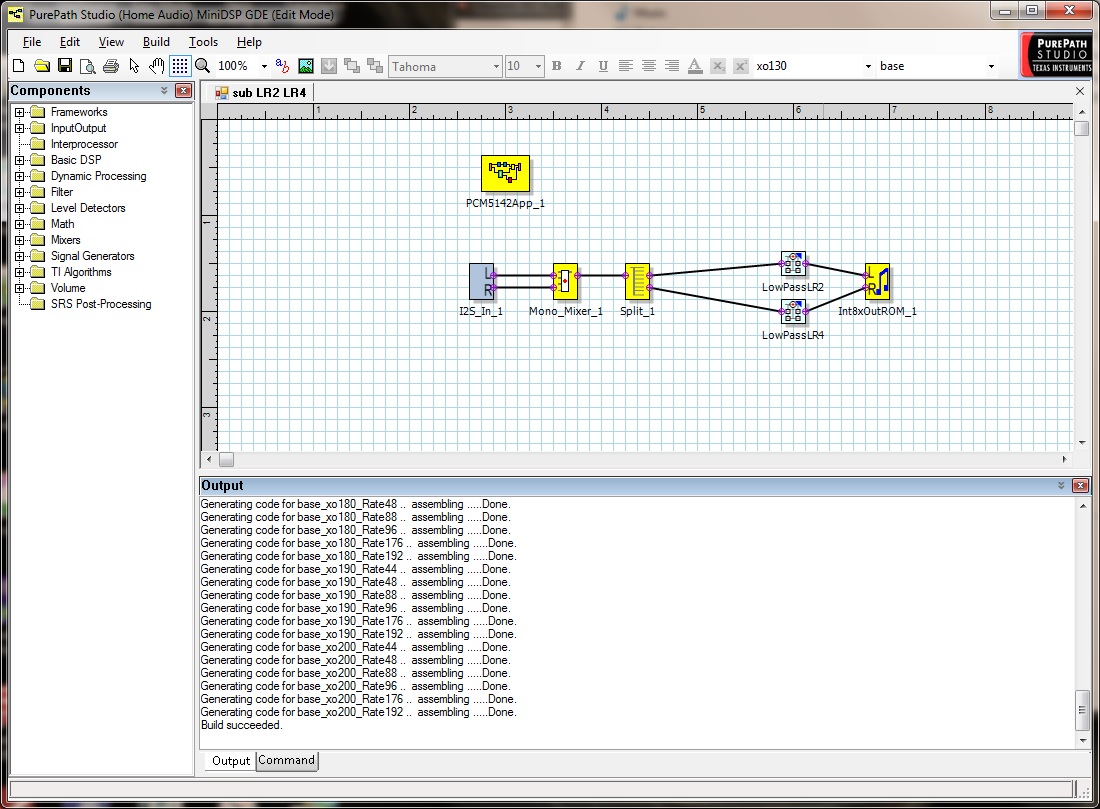1100x809 pixels.
Task: Align text left
Action: (626, 66)
